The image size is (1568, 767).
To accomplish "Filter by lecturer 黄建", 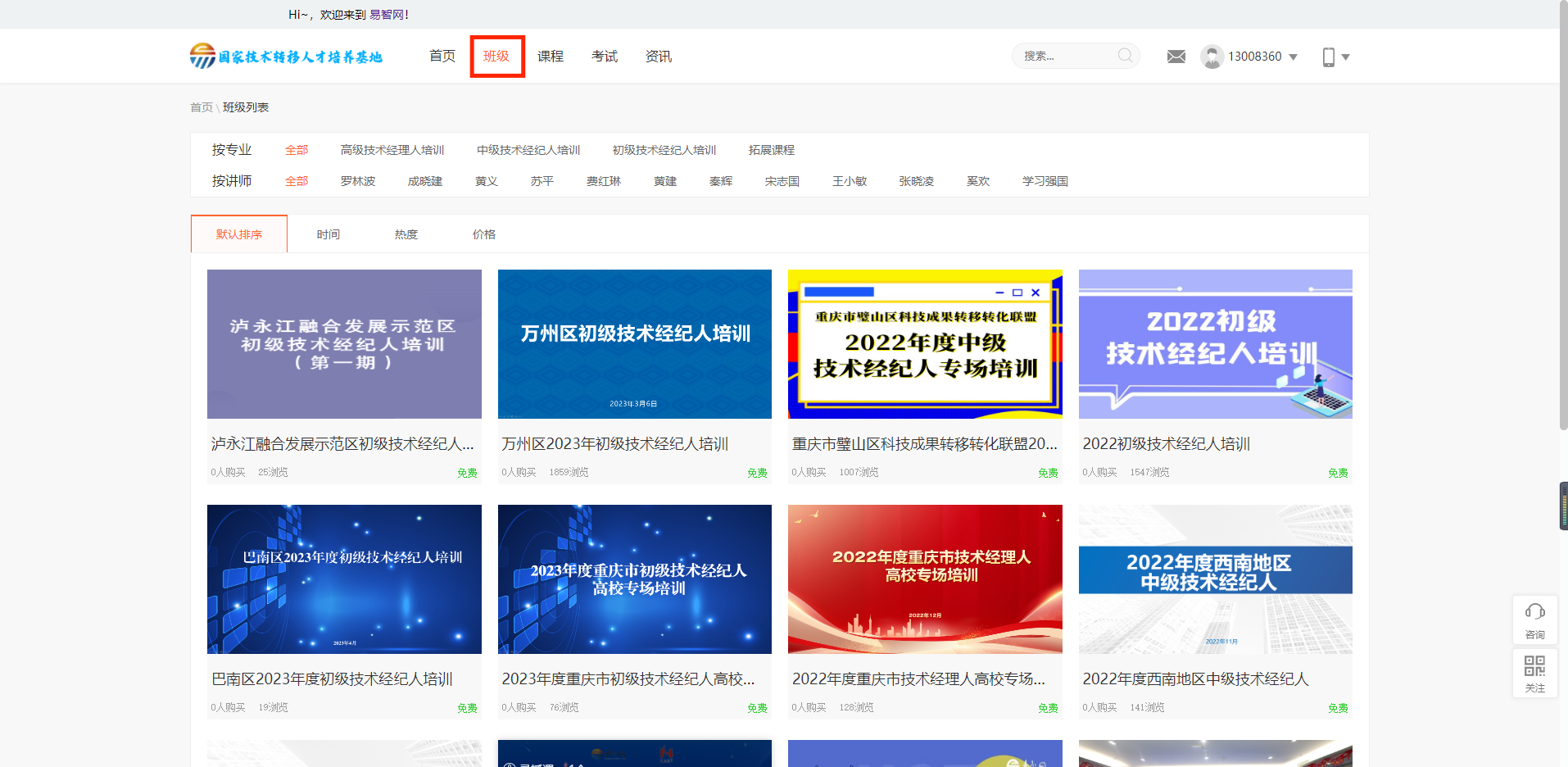I will coord(665,181).
